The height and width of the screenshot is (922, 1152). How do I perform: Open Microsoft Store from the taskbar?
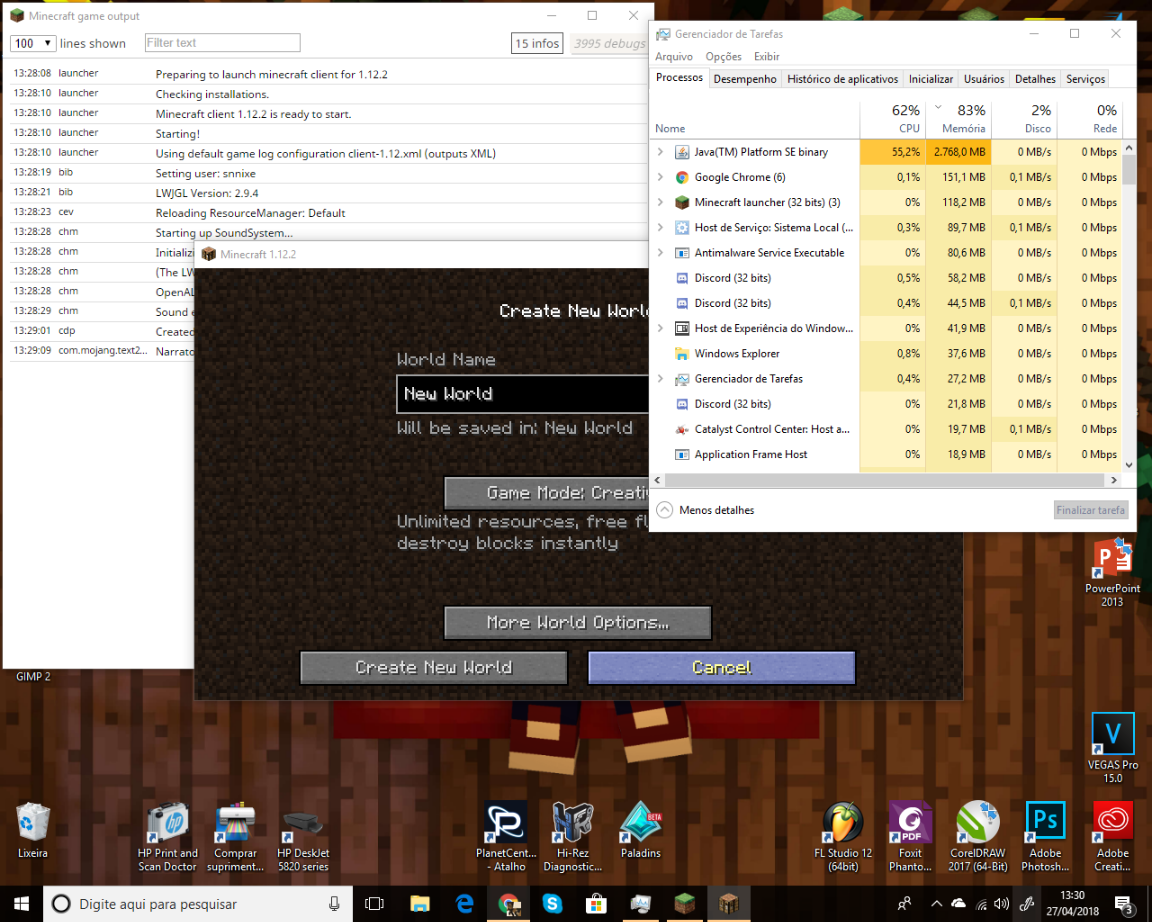coord(597,904)
